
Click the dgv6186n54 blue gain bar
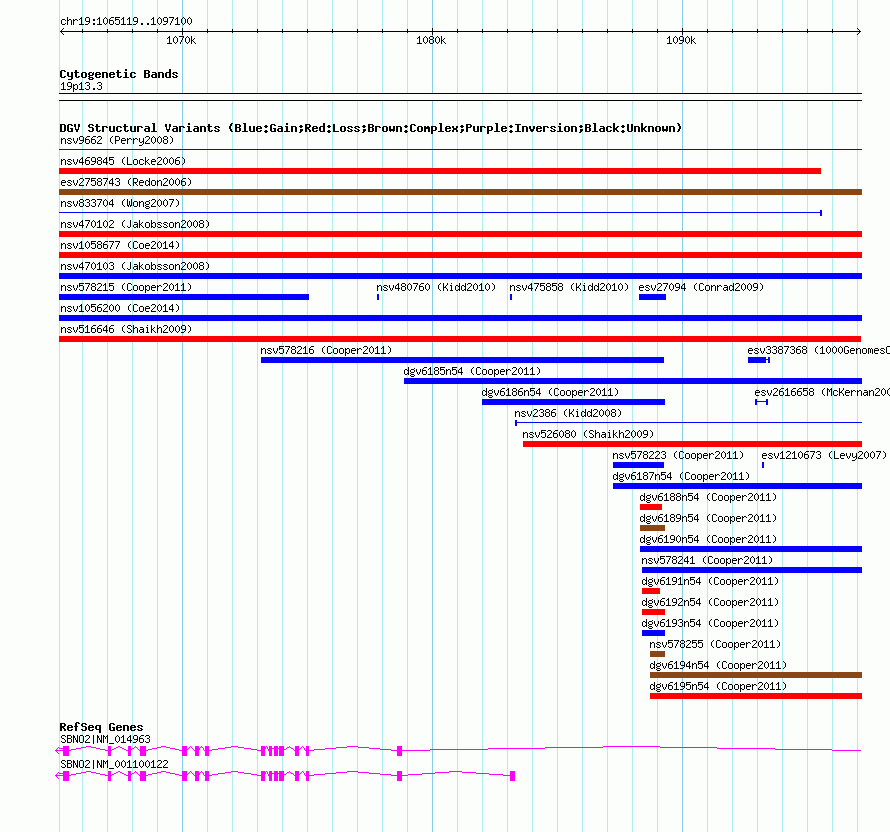[573, 402]
